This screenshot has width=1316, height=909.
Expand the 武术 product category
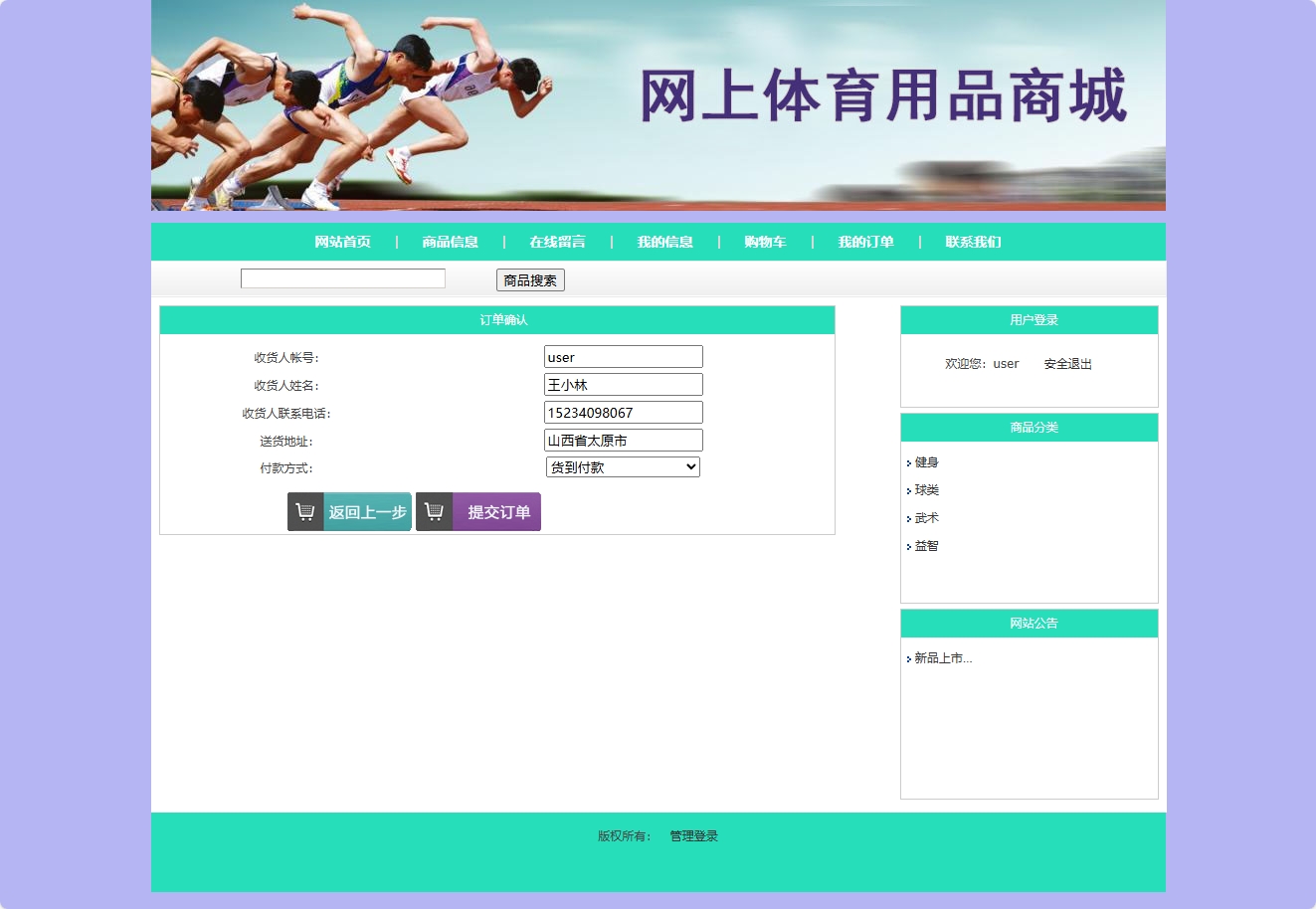(925, 518)
